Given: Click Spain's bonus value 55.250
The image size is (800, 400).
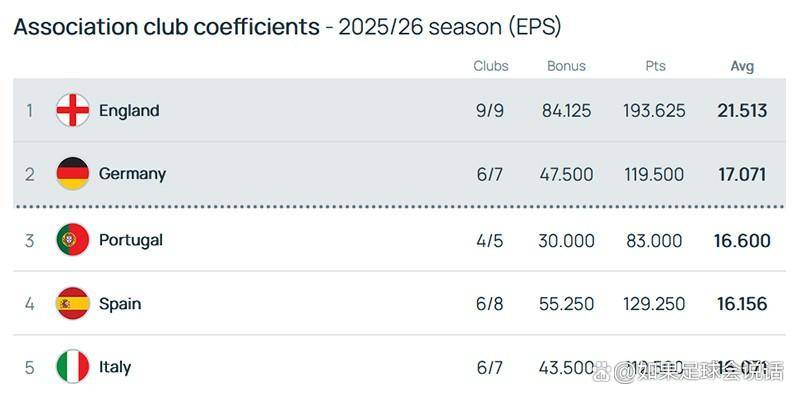Looking at the screenshot, I should [x=566, y=303].
